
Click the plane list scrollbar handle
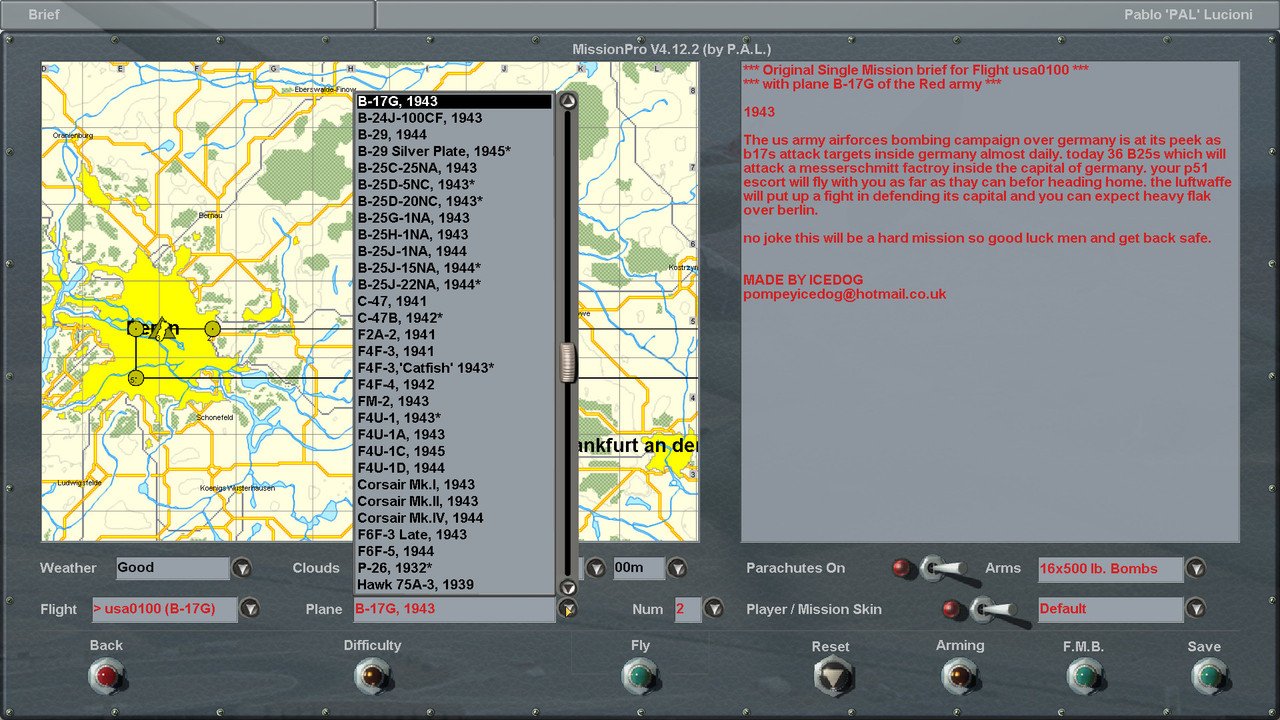point(568,362)
